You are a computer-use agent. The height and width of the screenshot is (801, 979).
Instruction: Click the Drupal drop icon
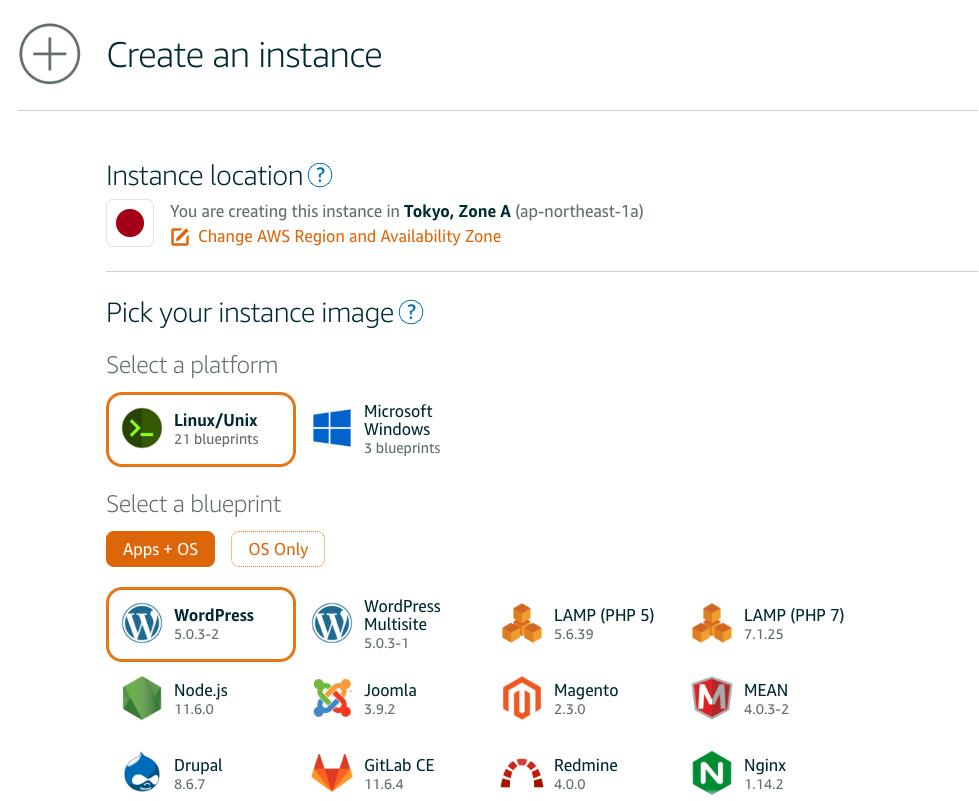[142, 772]
